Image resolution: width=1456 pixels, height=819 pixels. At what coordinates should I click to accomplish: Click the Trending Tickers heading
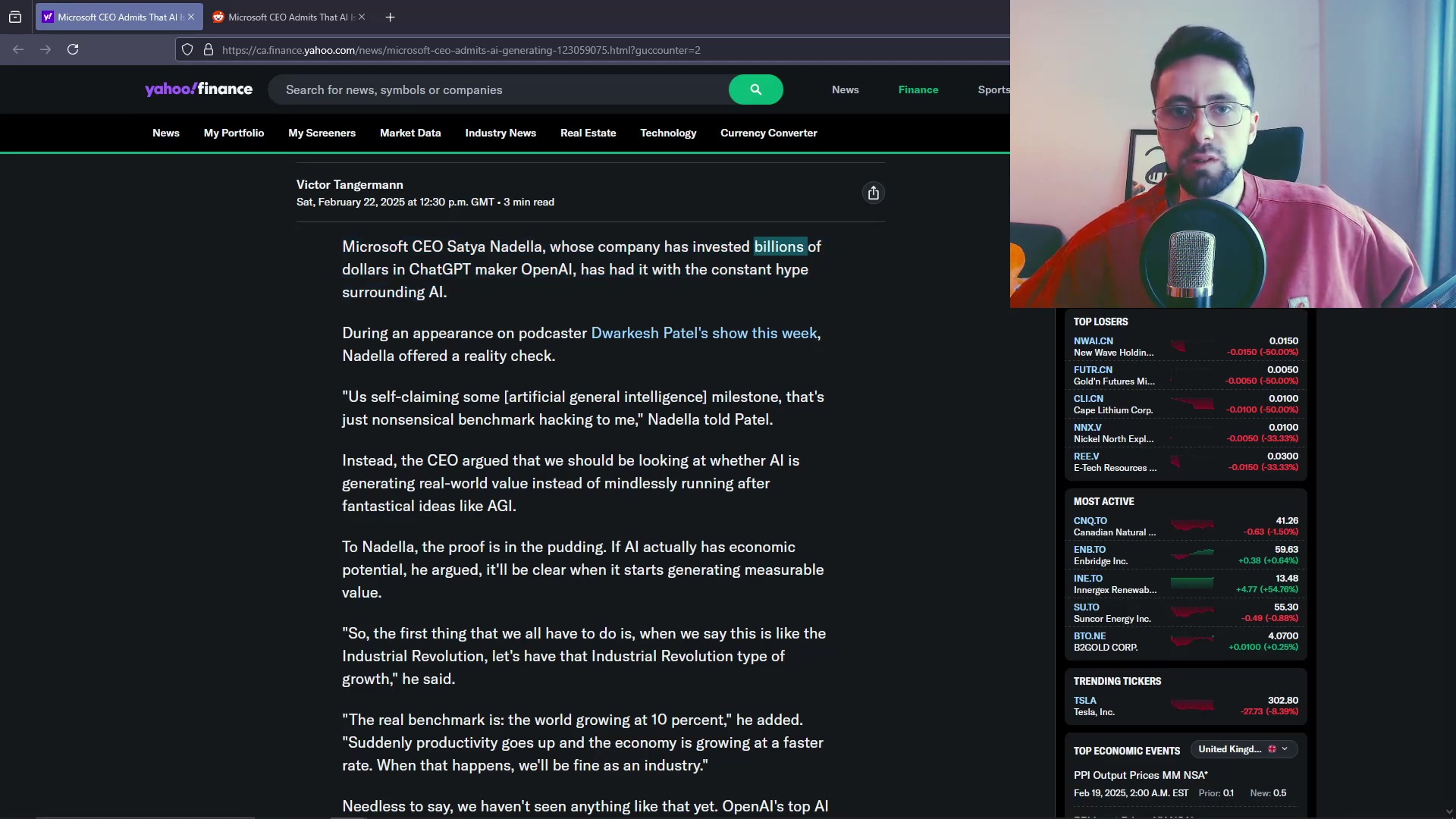[x=1117, y=681]
